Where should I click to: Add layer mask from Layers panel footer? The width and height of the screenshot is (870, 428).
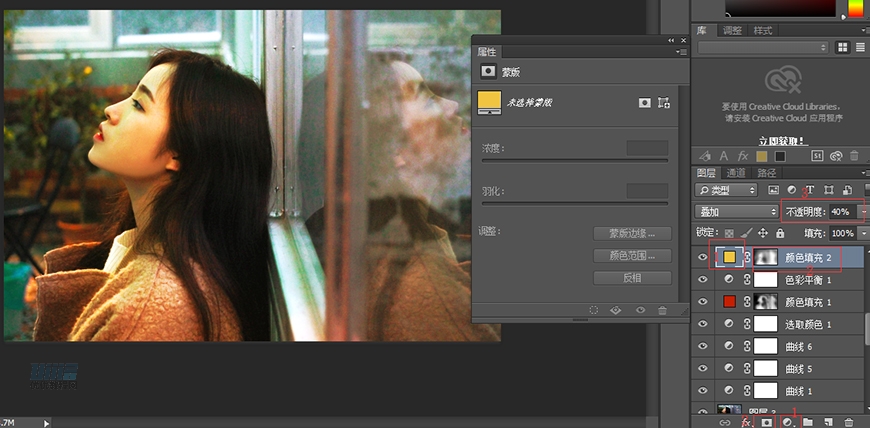coord(766,422)
